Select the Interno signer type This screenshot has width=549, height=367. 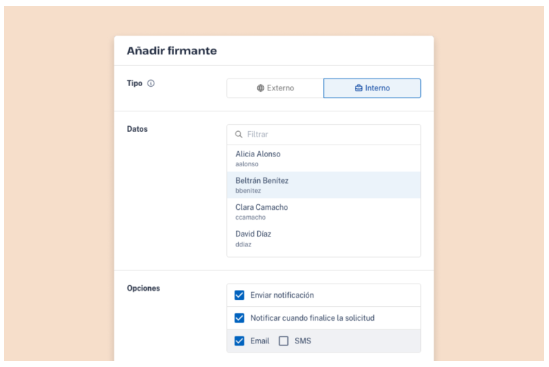coord(372,88)
